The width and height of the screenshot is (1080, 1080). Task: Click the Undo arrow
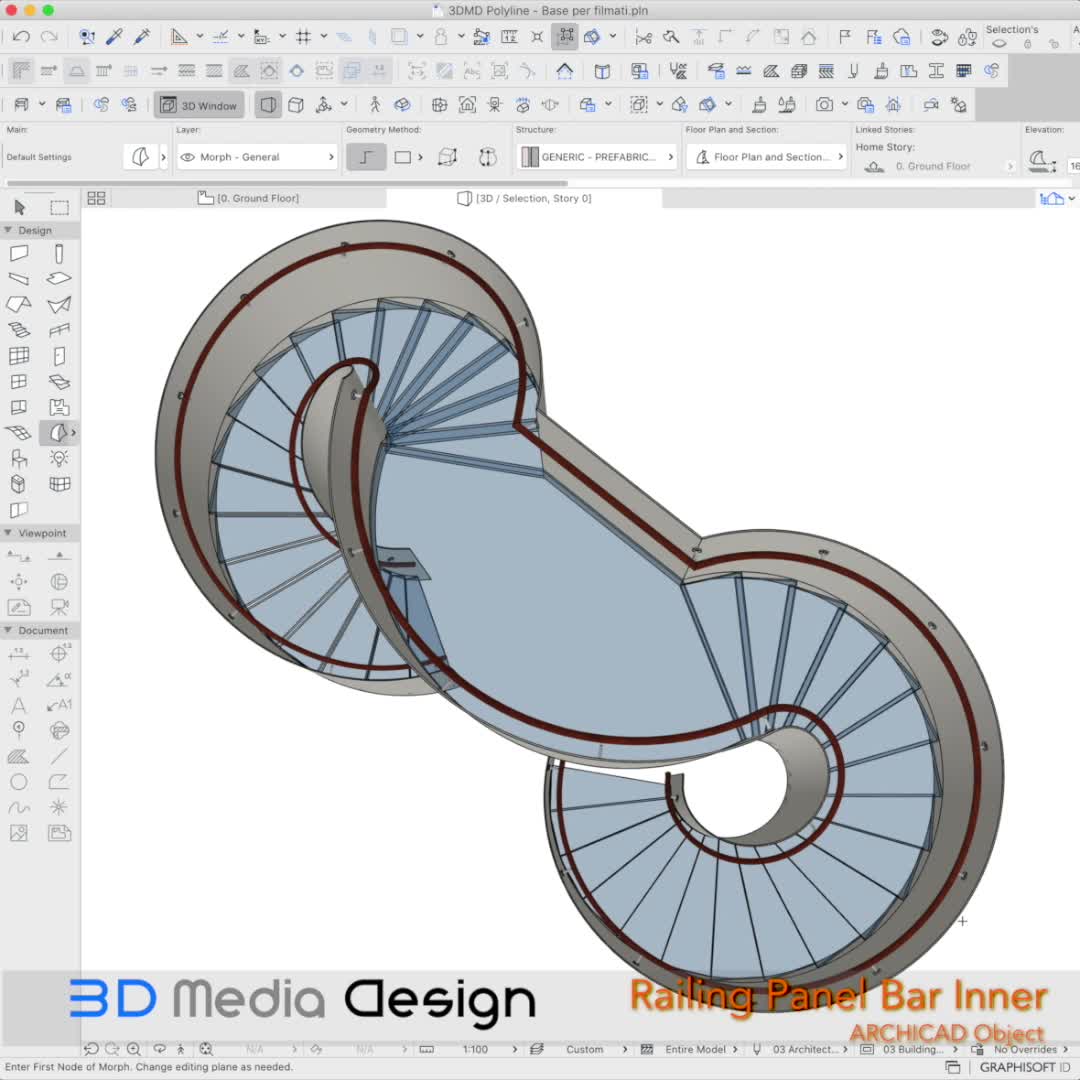(21, 37)
